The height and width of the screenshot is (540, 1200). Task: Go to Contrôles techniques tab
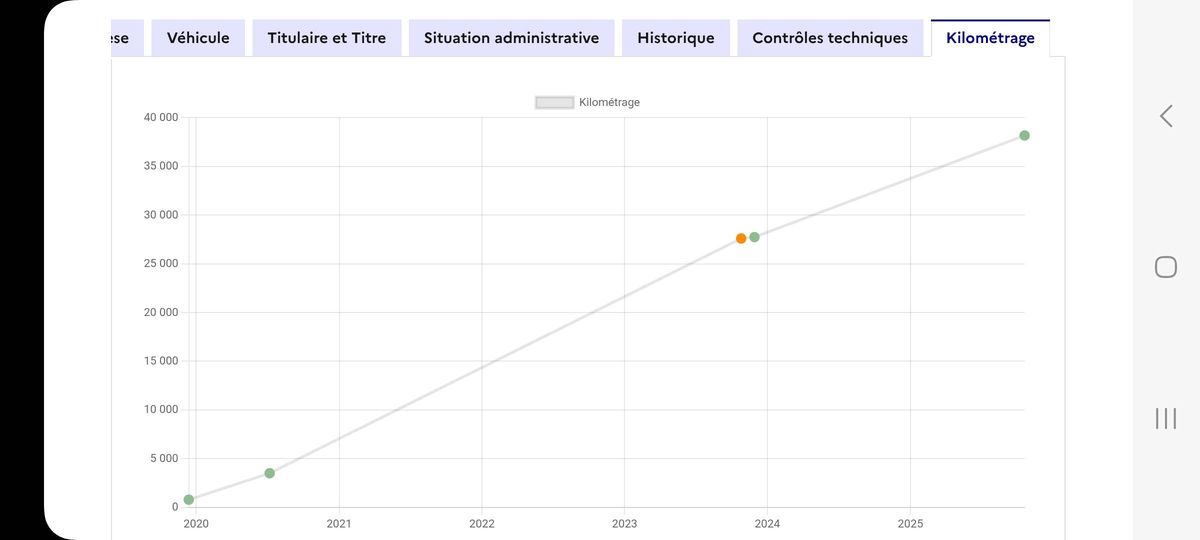pyautogui.click(x=830, y=38)
